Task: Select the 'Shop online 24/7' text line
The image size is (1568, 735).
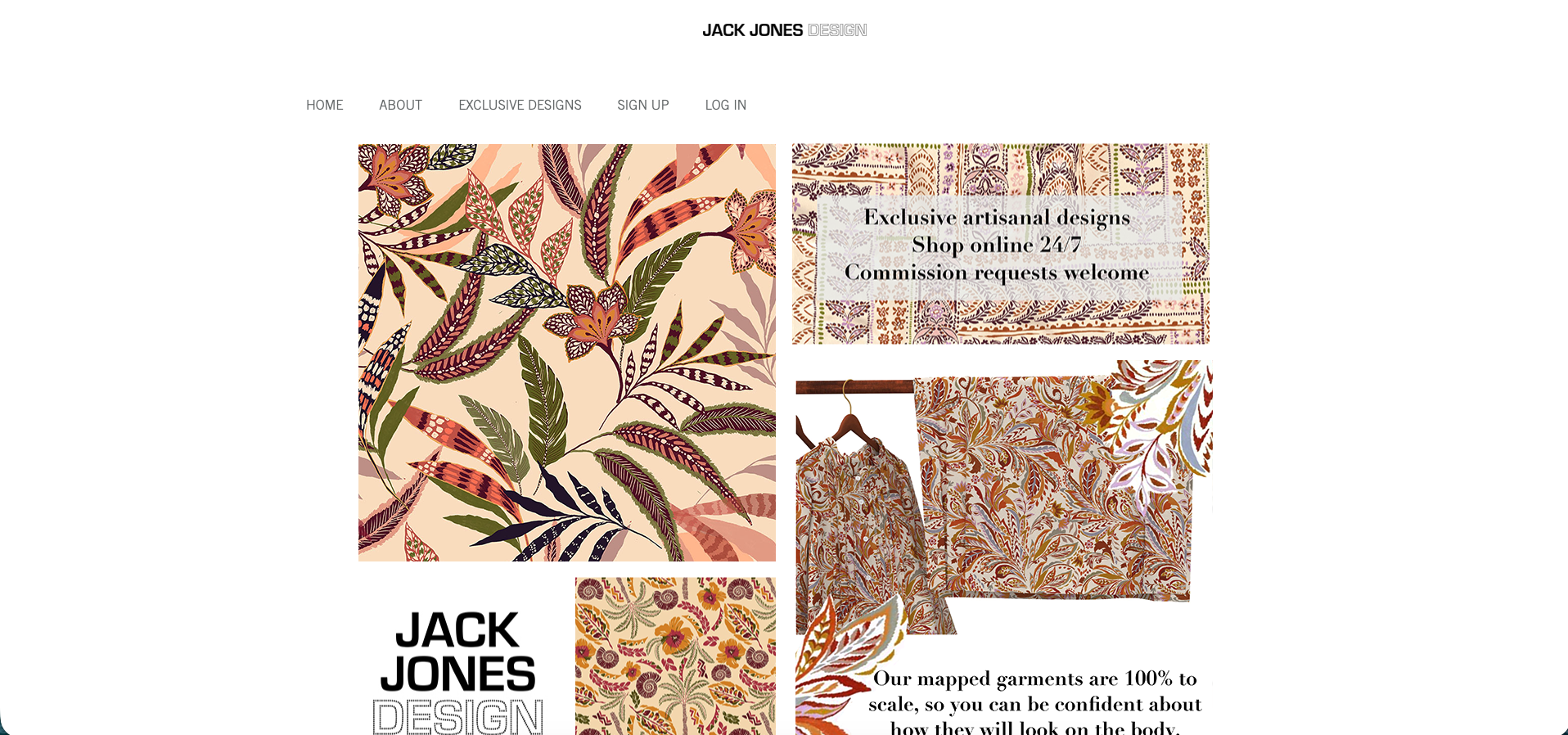Action: click(x=997, y=245)
